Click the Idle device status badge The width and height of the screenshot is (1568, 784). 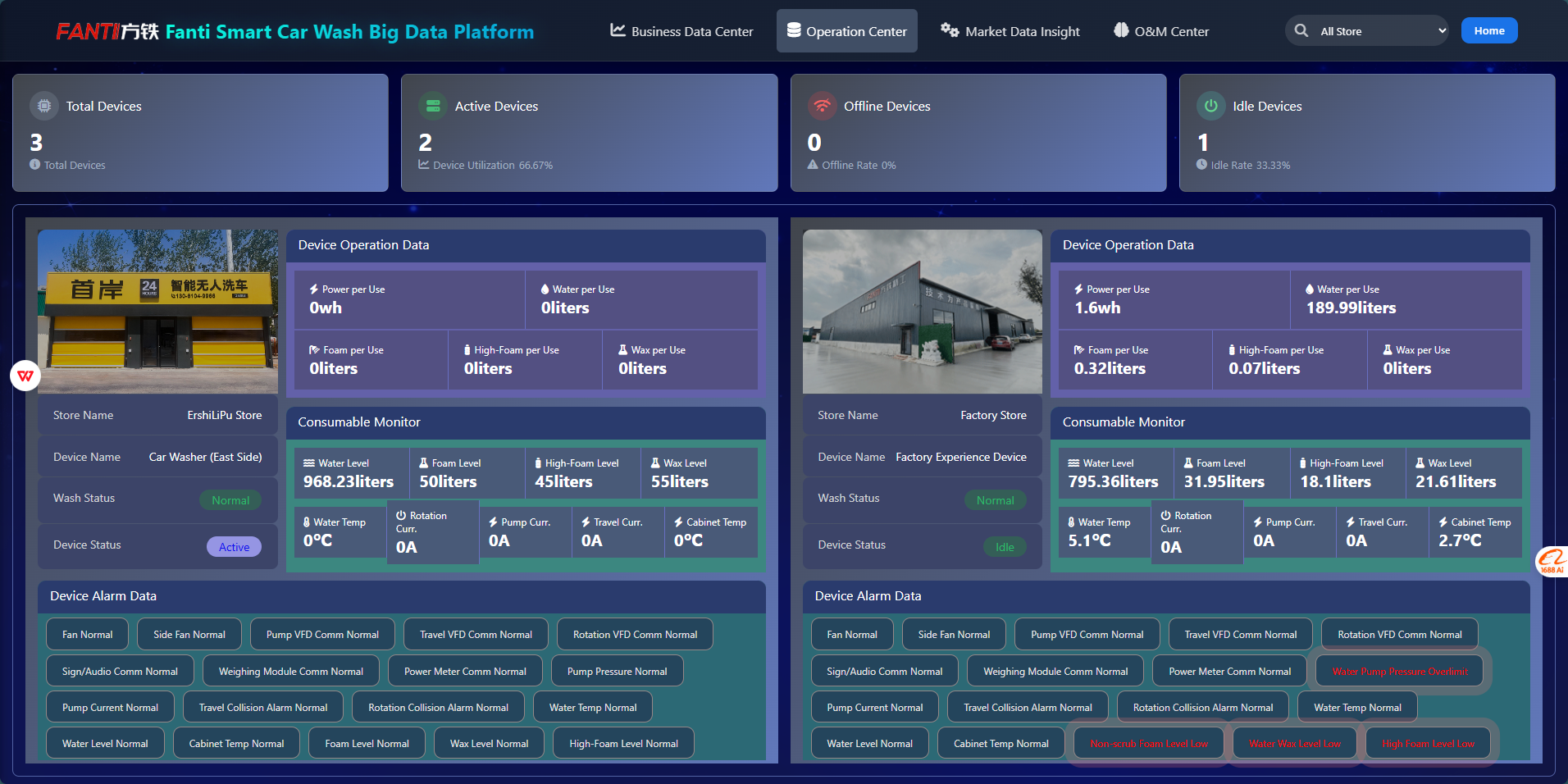click(1004, 547)
